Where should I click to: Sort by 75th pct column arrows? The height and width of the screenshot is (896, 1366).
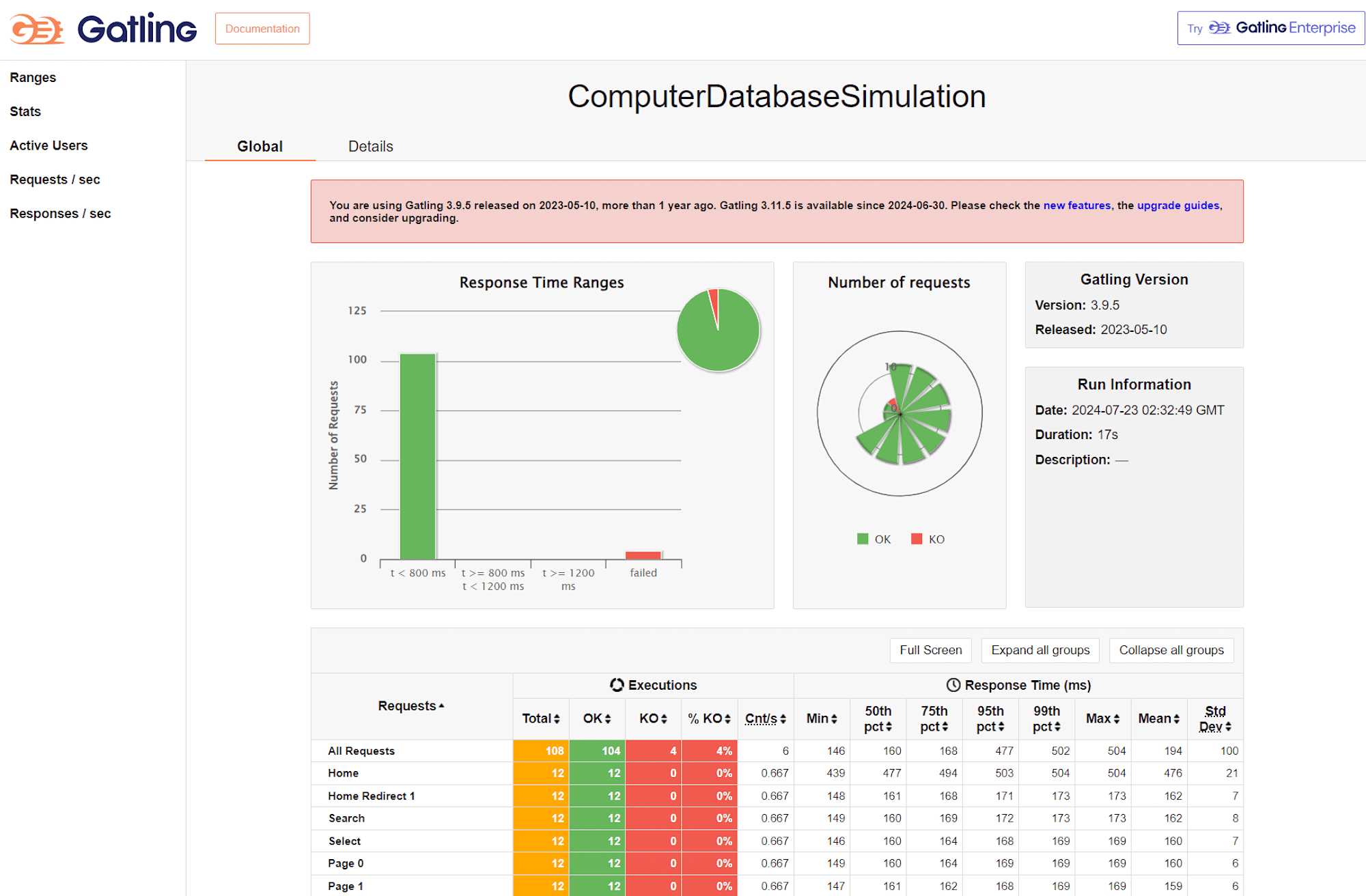(945, 727)
